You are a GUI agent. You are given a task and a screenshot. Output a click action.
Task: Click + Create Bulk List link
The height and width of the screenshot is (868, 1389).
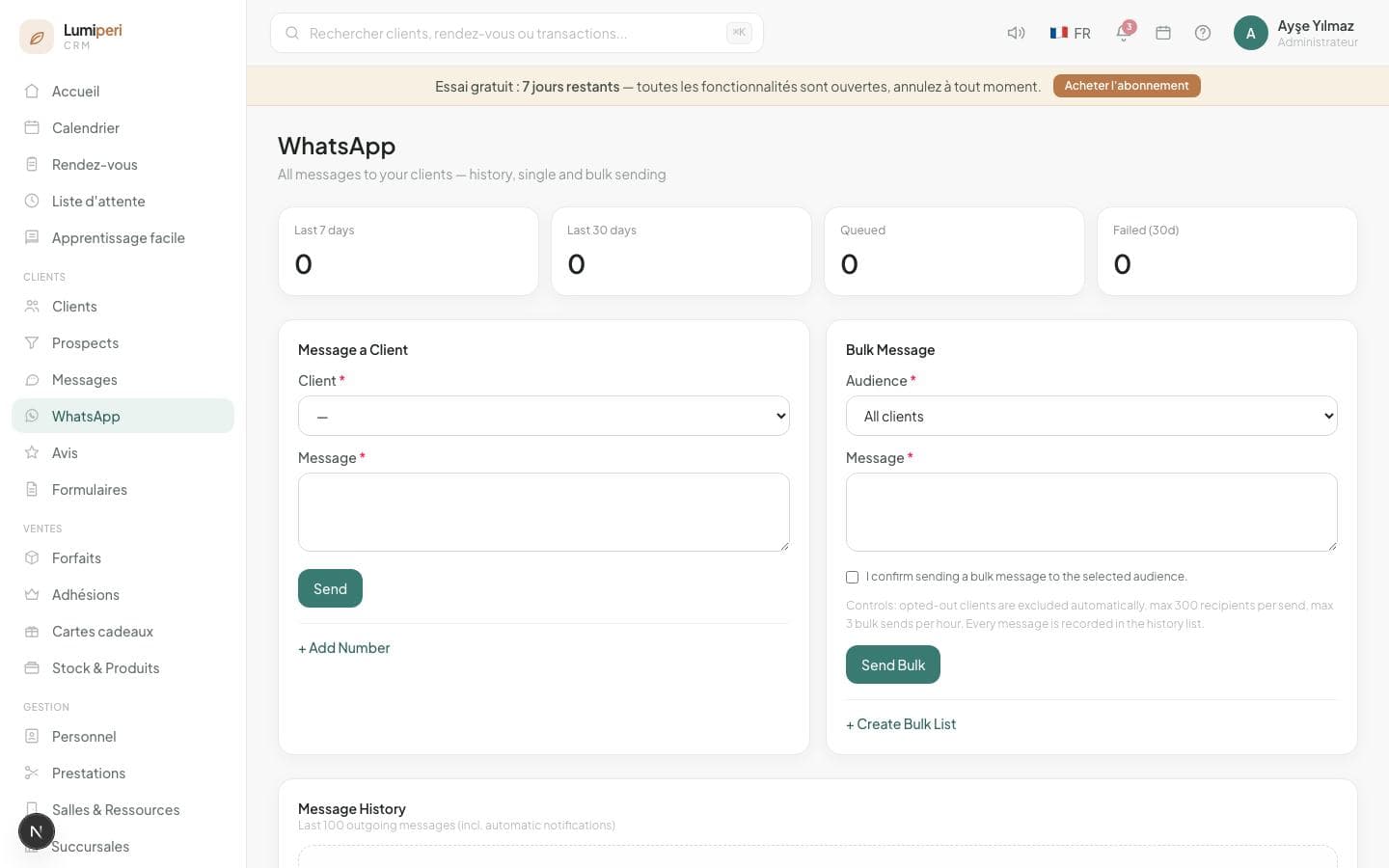[x=901, y=724]
